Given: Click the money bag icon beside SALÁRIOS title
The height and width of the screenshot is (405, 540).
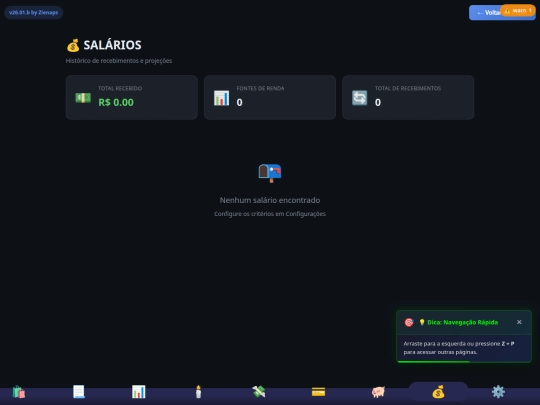Looking at the screenshot, I should 73,45.
